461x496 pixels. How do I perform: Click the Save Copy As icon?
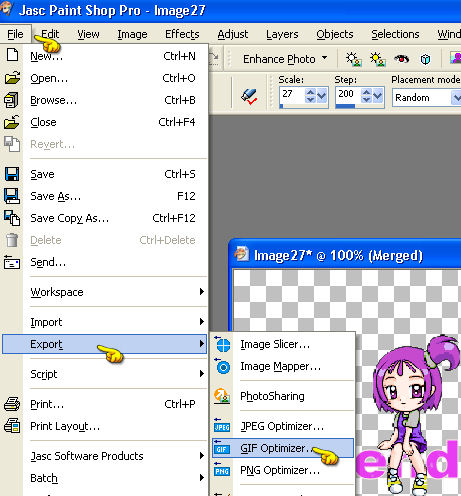[12, 218]
